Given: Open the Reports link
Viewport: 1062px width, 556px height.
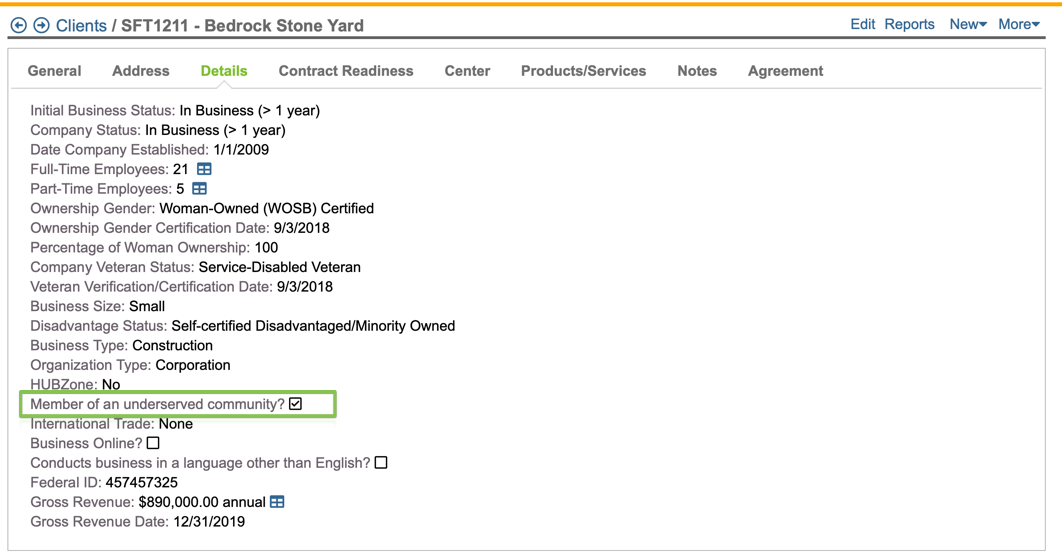Looking at the screenshot, I should coord(909,24).
